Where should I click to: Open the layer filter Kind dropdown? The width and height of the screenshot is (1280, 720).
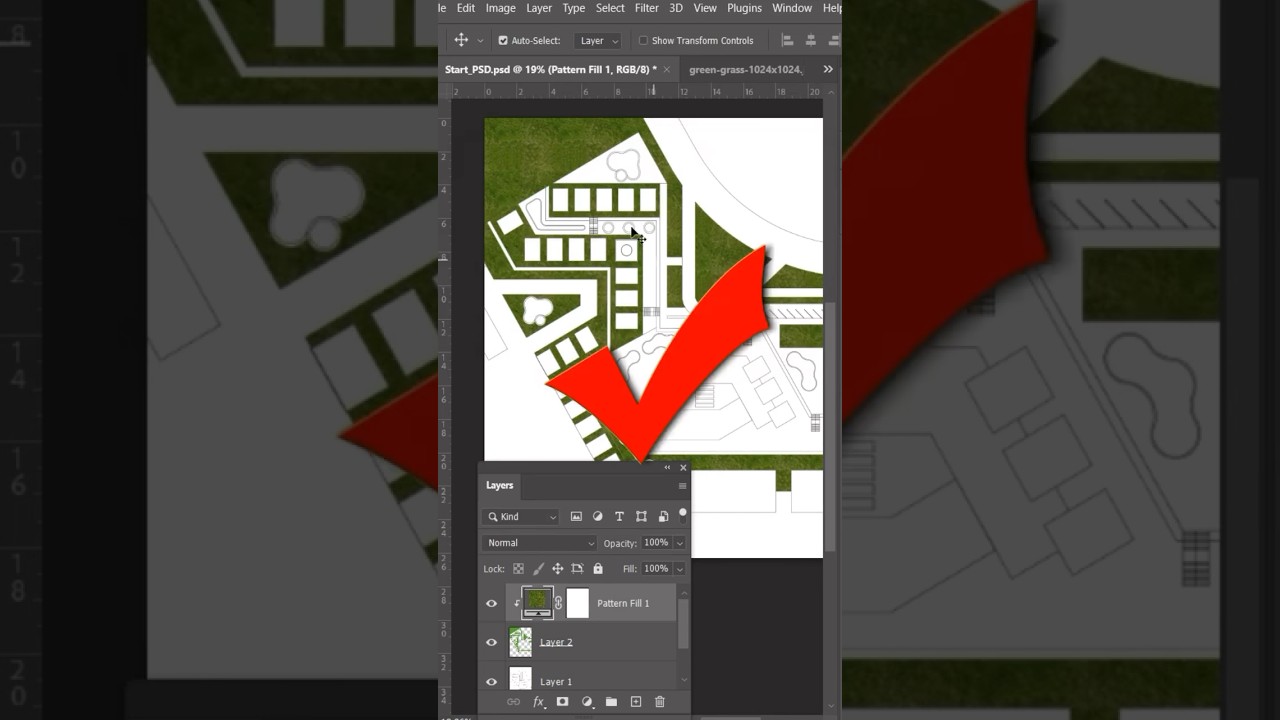point(521,517)
